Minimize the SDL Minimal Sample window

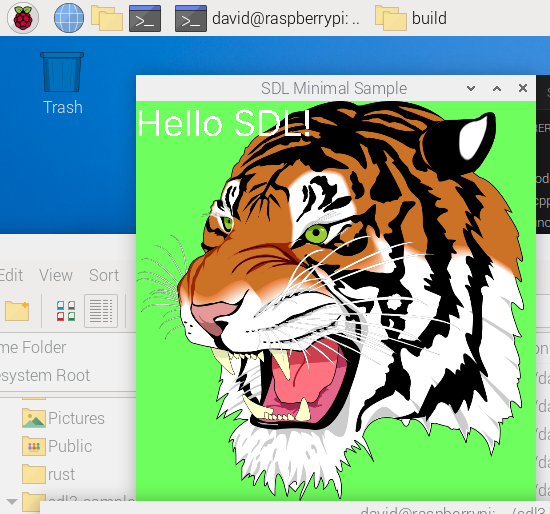tap(471, 88)
